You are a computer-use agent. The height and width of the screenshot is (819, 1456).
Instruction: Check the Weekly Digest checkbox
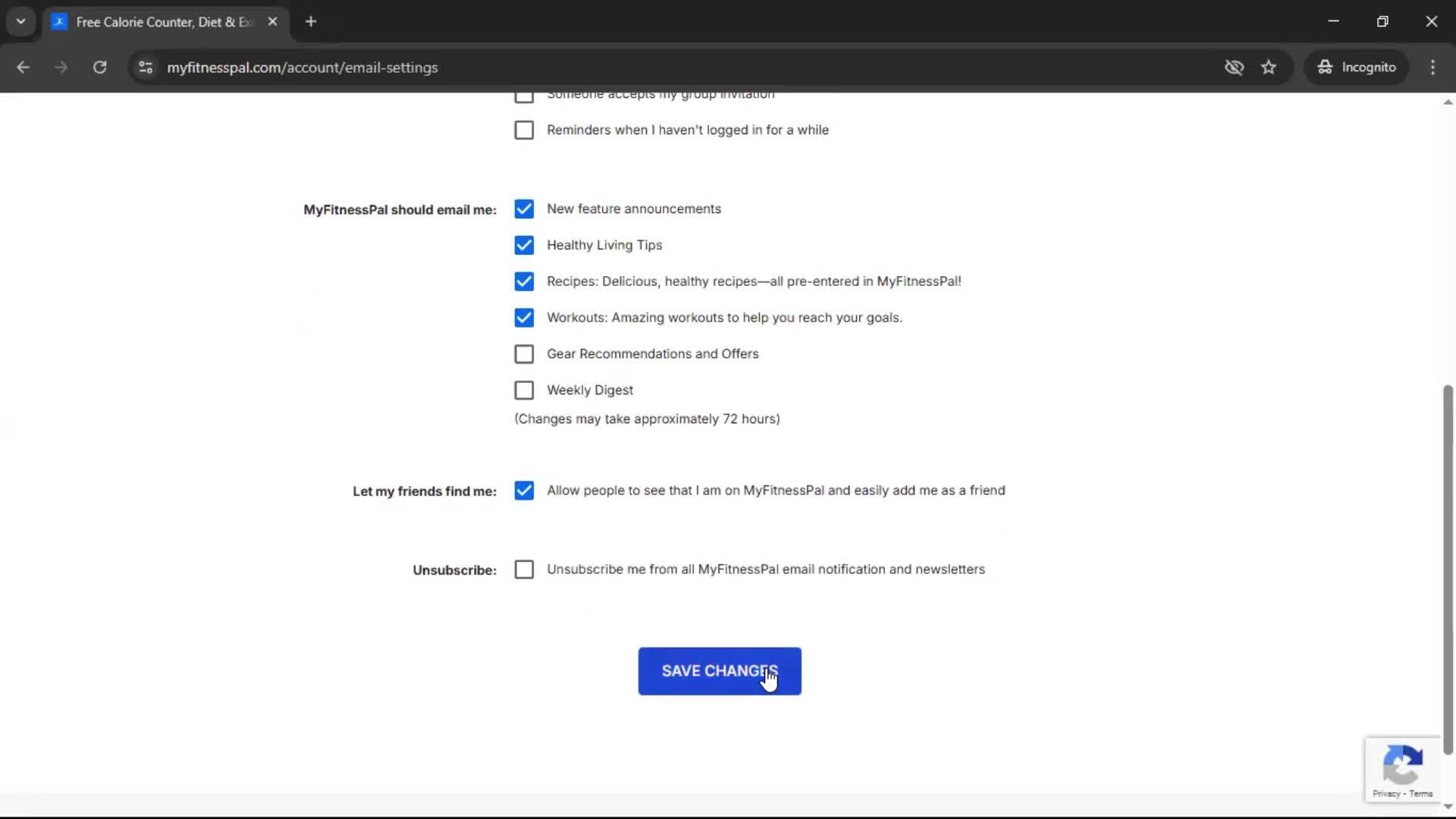coord(524,391)
